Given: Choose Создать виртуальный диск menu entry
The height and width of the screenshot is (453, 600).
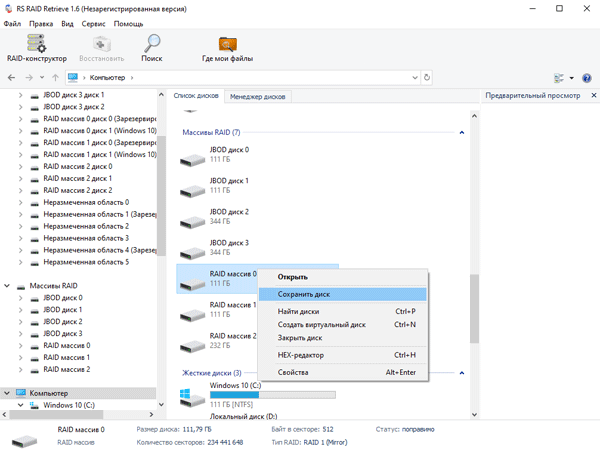Looking at the screenshot, I should [343, 324].
